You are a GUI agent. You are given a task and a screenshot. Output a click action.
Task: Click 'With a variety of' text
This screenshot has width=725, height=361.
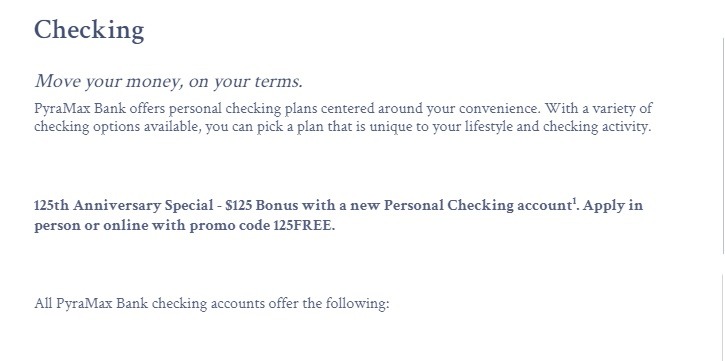(598, 109)
